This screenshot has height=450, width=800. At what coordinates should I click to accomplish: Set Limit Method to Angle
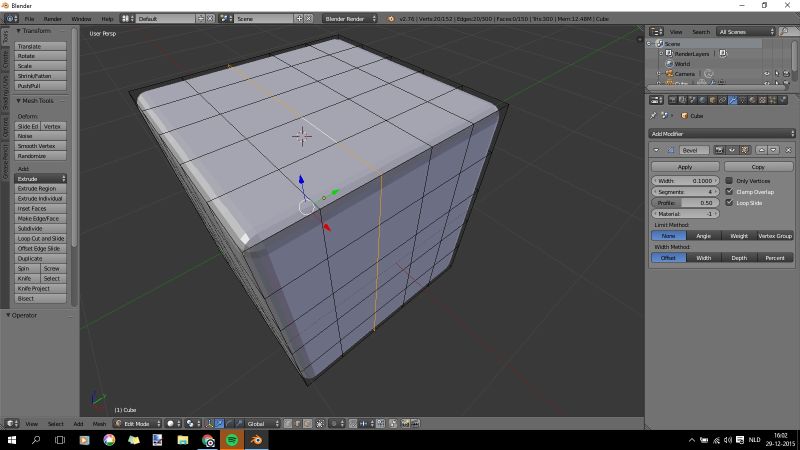704,236
